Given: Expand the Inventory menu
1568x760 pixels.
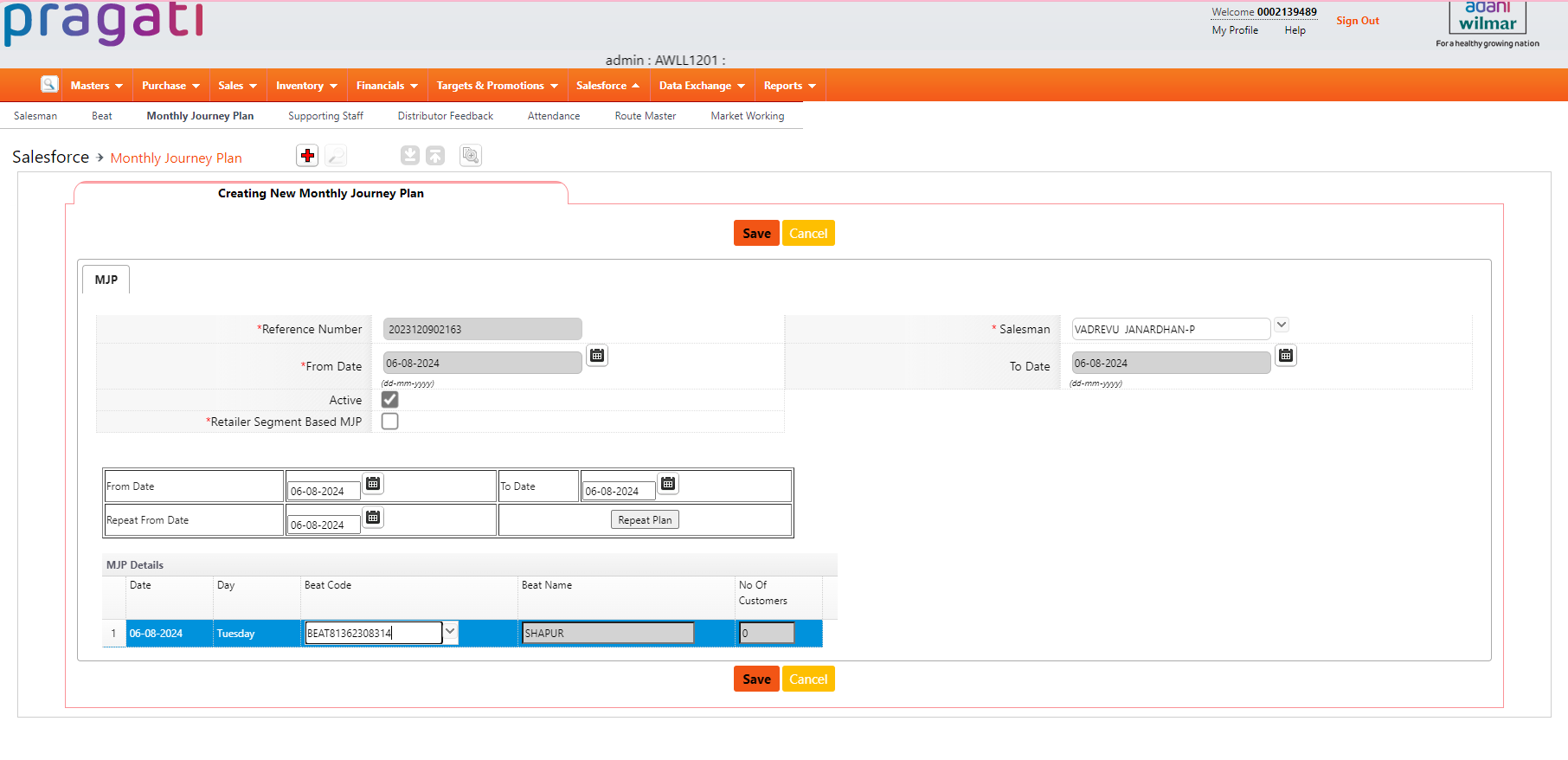Looking at the screenshot, I should tap(306, 86).
